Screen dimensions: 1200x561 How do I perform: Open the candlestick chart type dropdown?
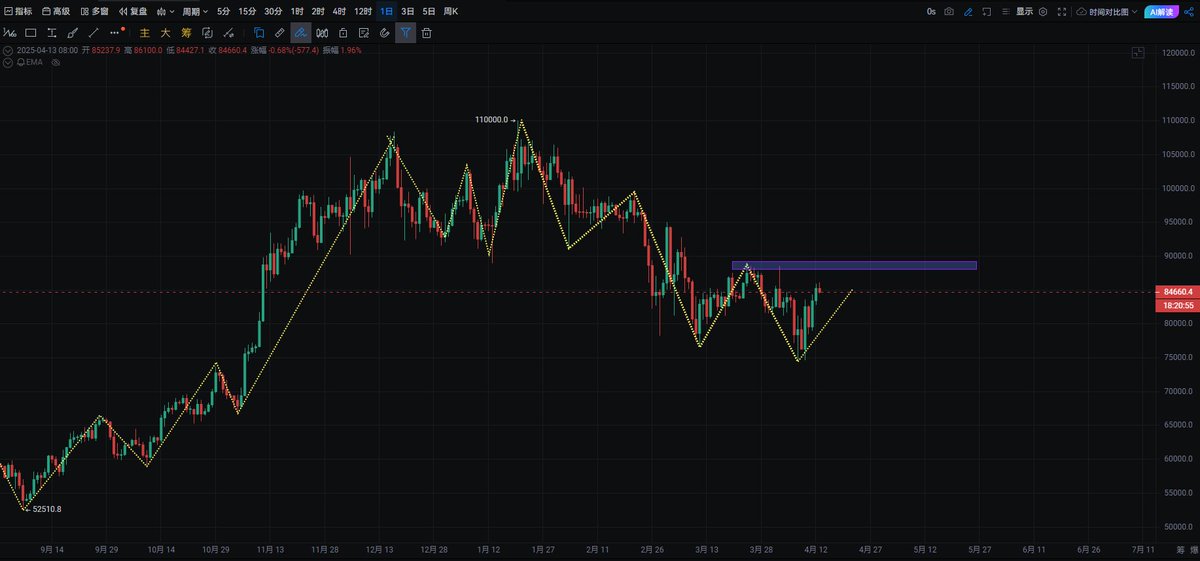click(165, 11)
